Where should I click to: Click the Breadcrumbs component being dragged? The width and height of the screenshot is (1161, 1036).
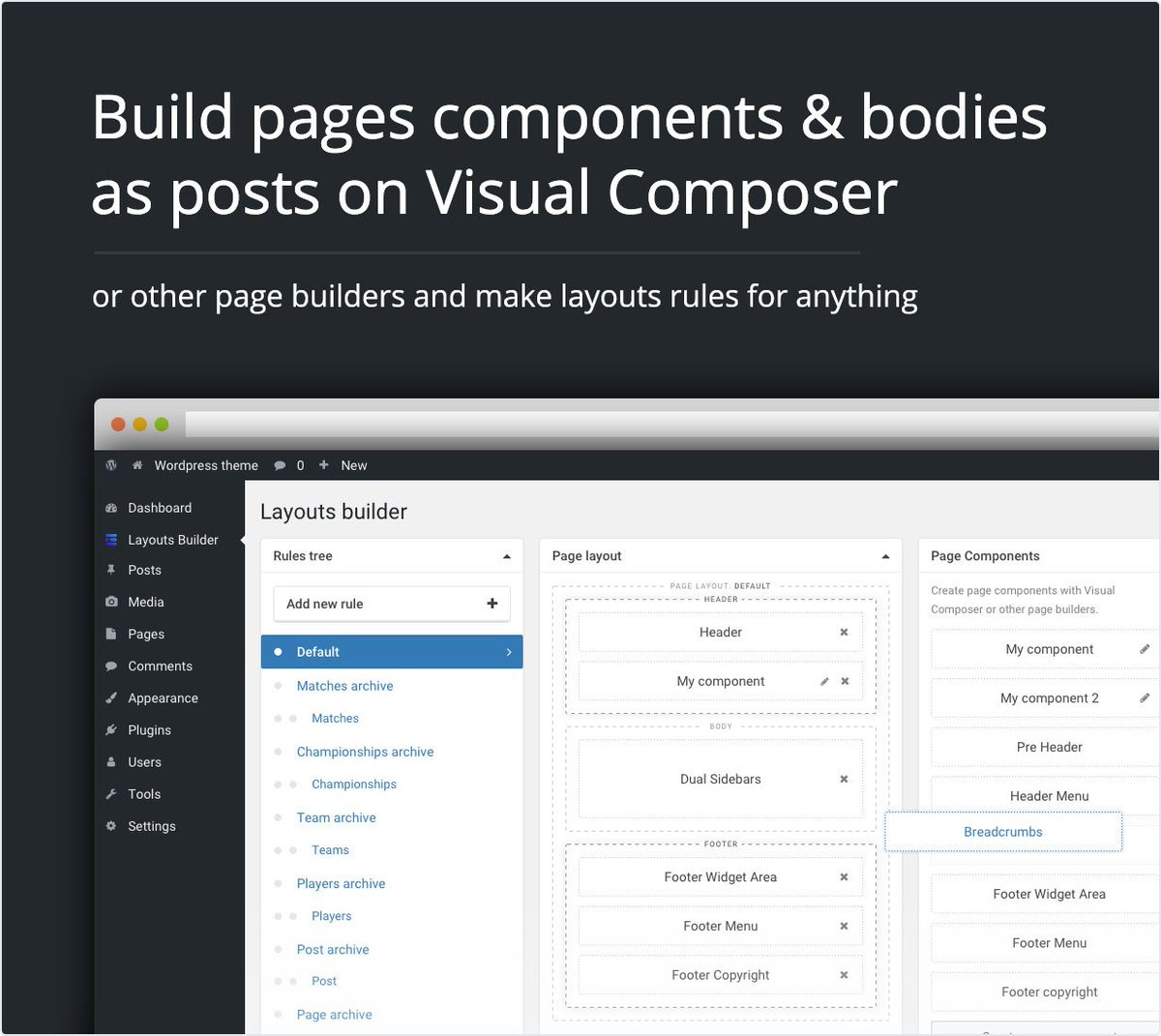pyautogui.click(x=1003, y=832)
